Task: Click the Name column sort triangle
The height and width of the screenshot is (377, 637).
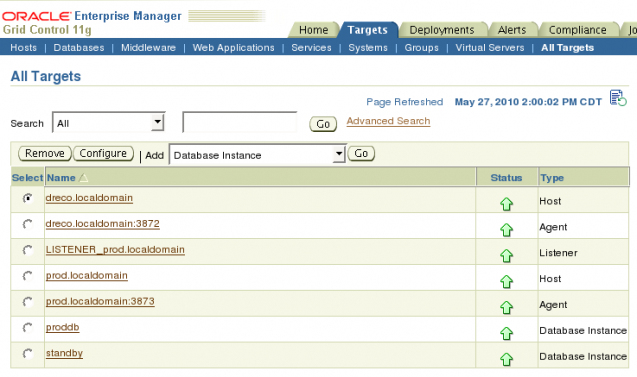Action: (83, 178)
